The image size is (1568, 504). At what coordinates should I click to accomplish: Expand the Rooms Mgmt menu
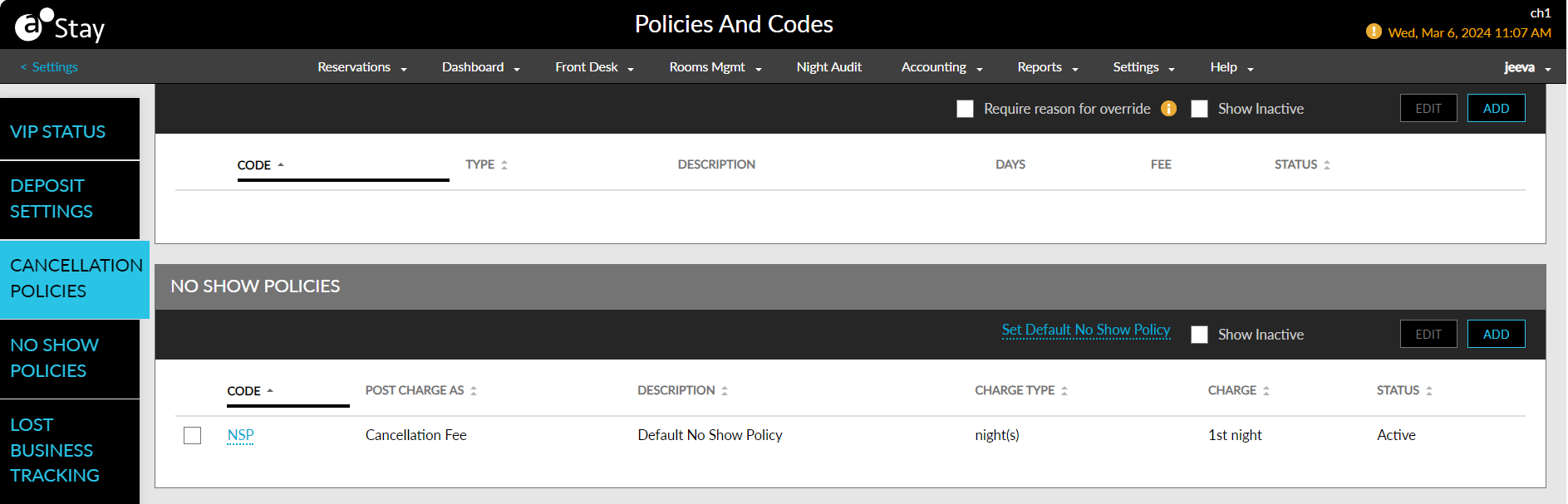[715, 67]
